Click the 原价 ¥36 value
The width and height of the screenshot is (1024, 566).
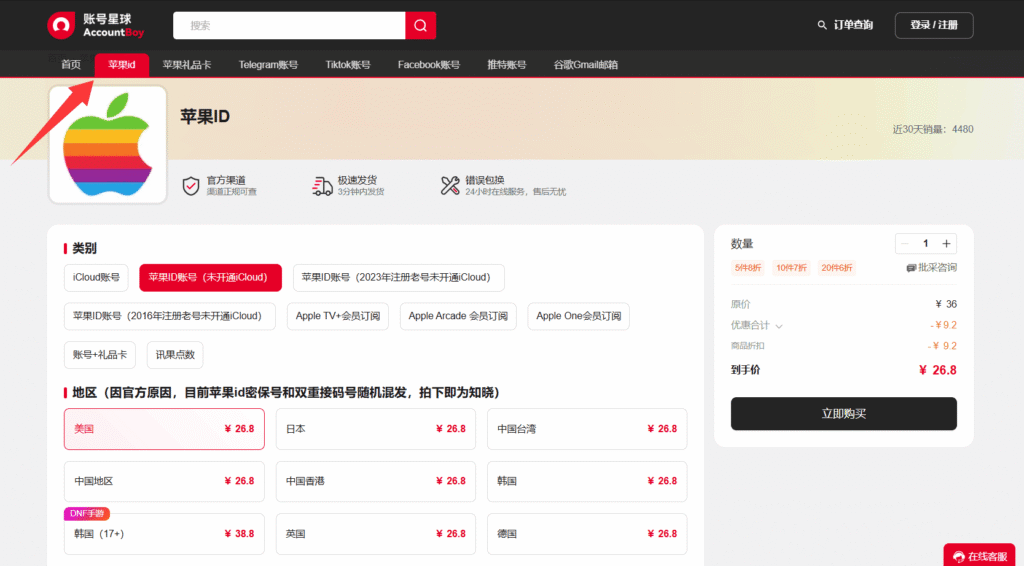[x=946, y=304]
